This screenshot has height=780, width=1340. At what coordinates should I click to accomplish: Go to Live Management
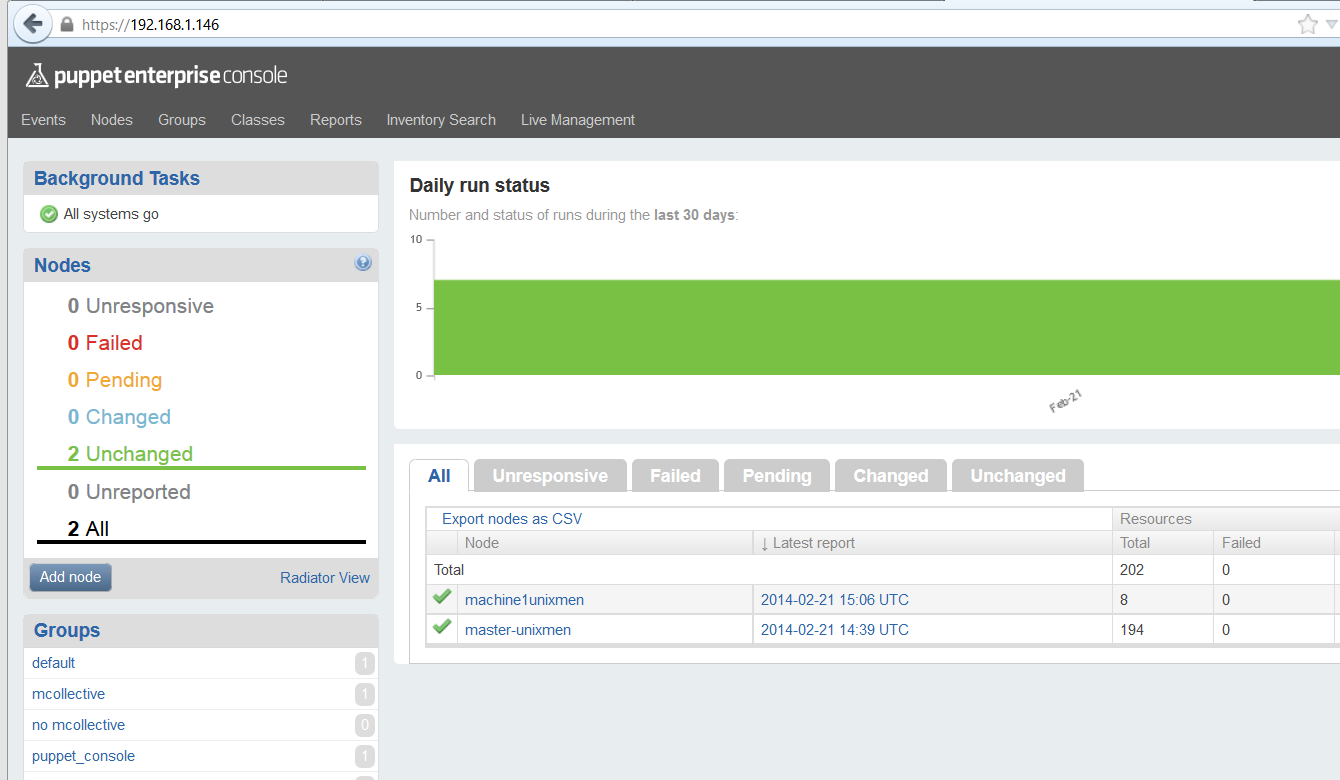[578, 120]
